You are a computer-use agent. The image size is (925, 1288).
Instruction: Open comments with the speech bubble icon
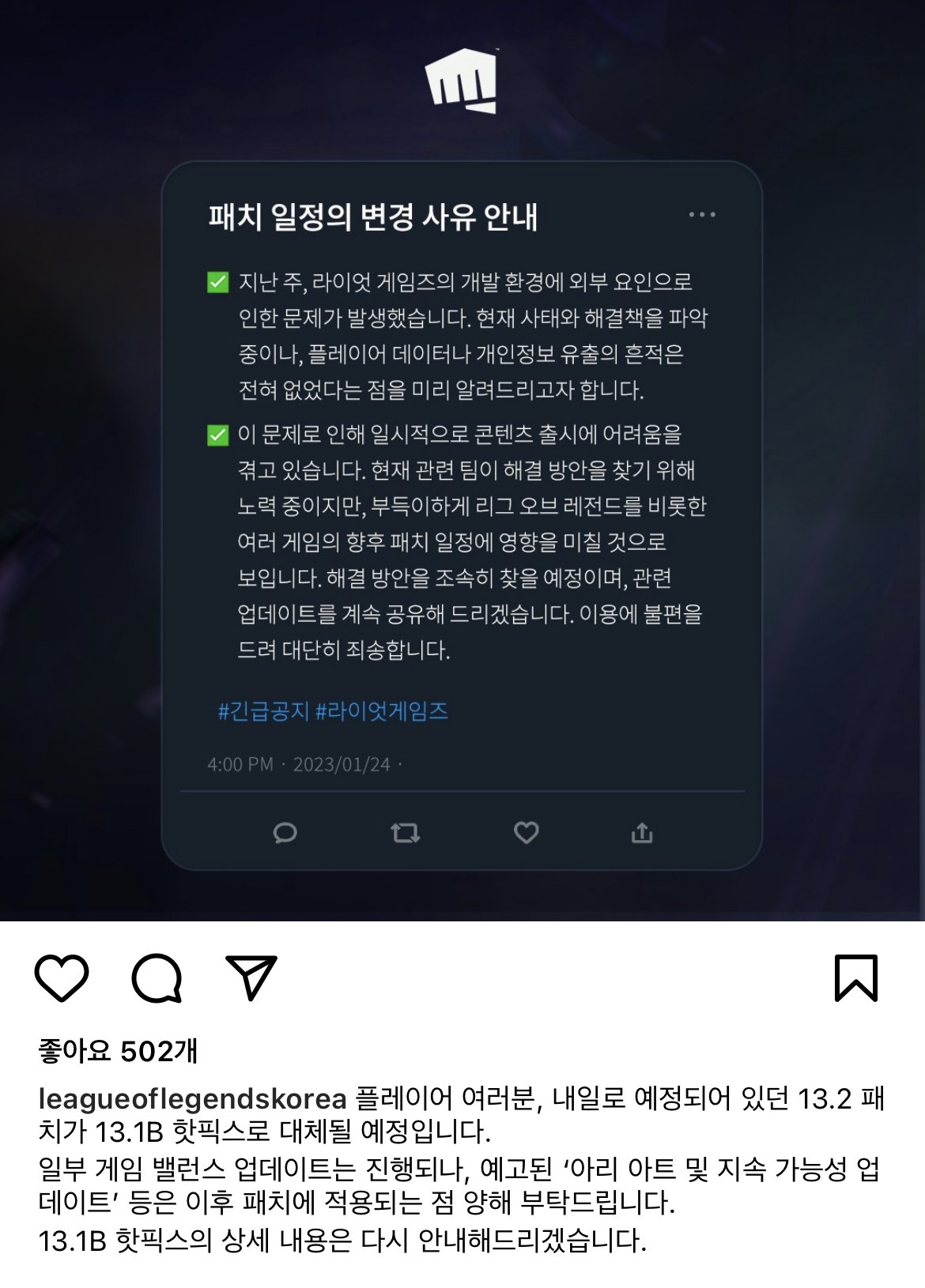(157, 978)
